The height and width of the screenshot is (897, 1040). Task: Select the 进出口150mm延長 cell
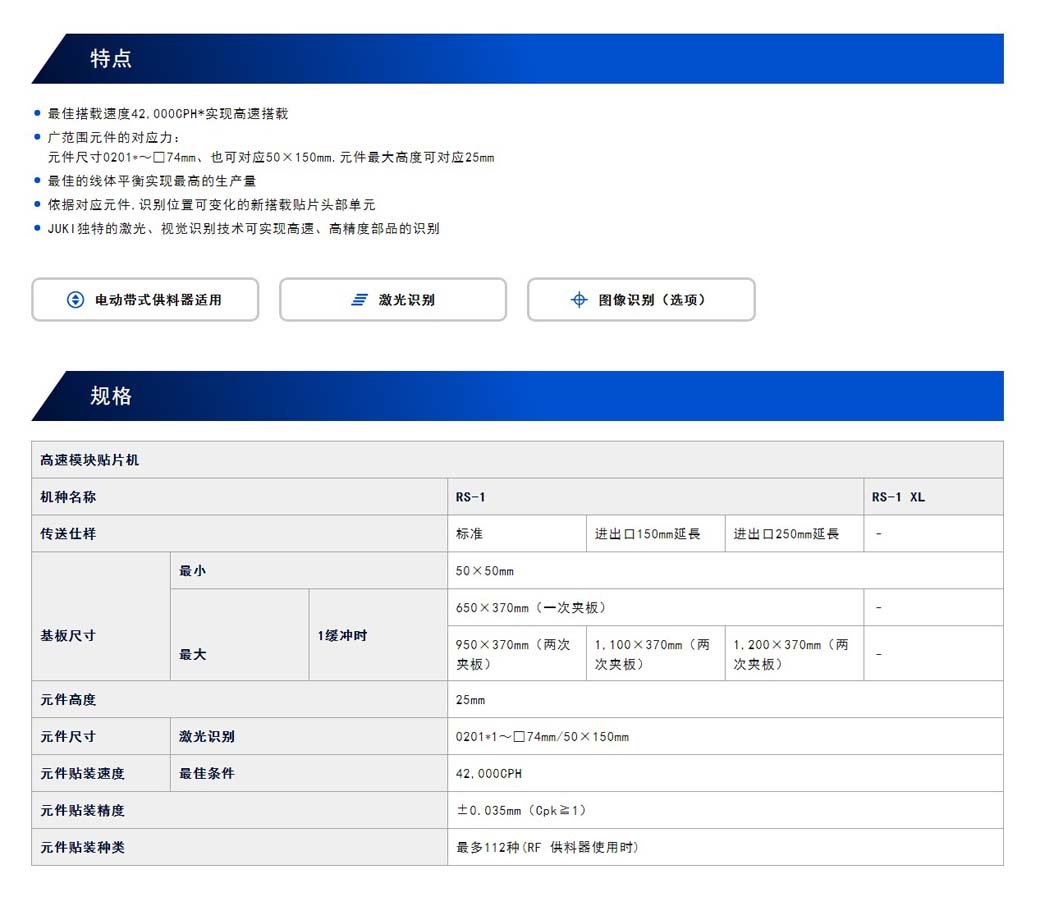click(x=655, y=534)
